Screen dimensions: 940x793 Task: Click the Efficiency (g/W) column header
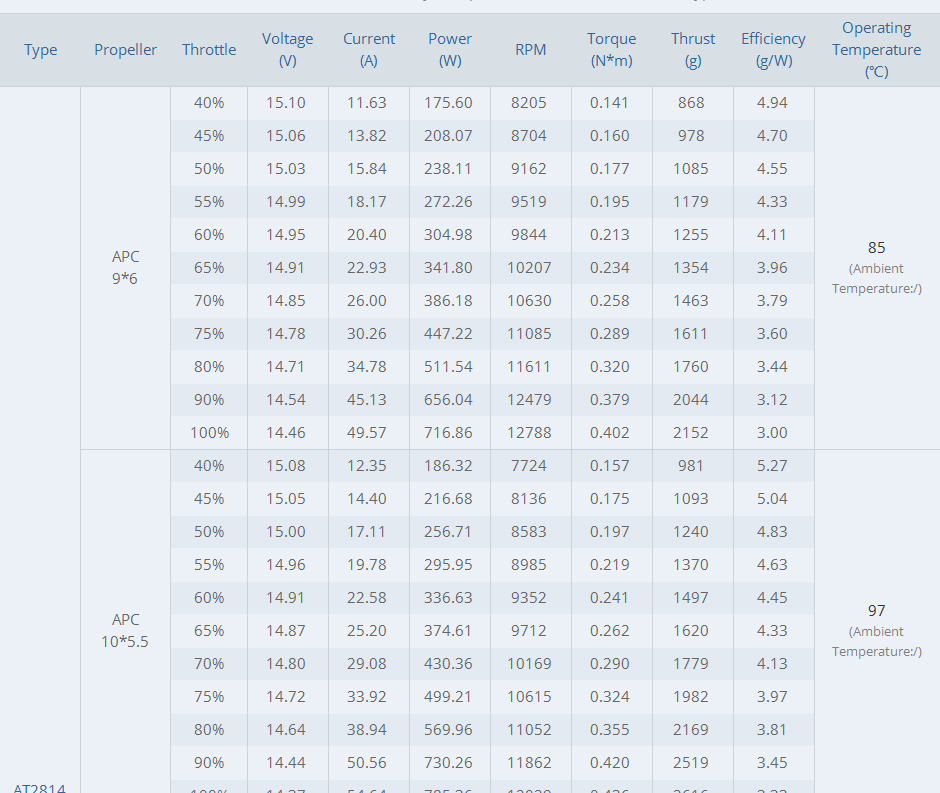tap(773, 50)
